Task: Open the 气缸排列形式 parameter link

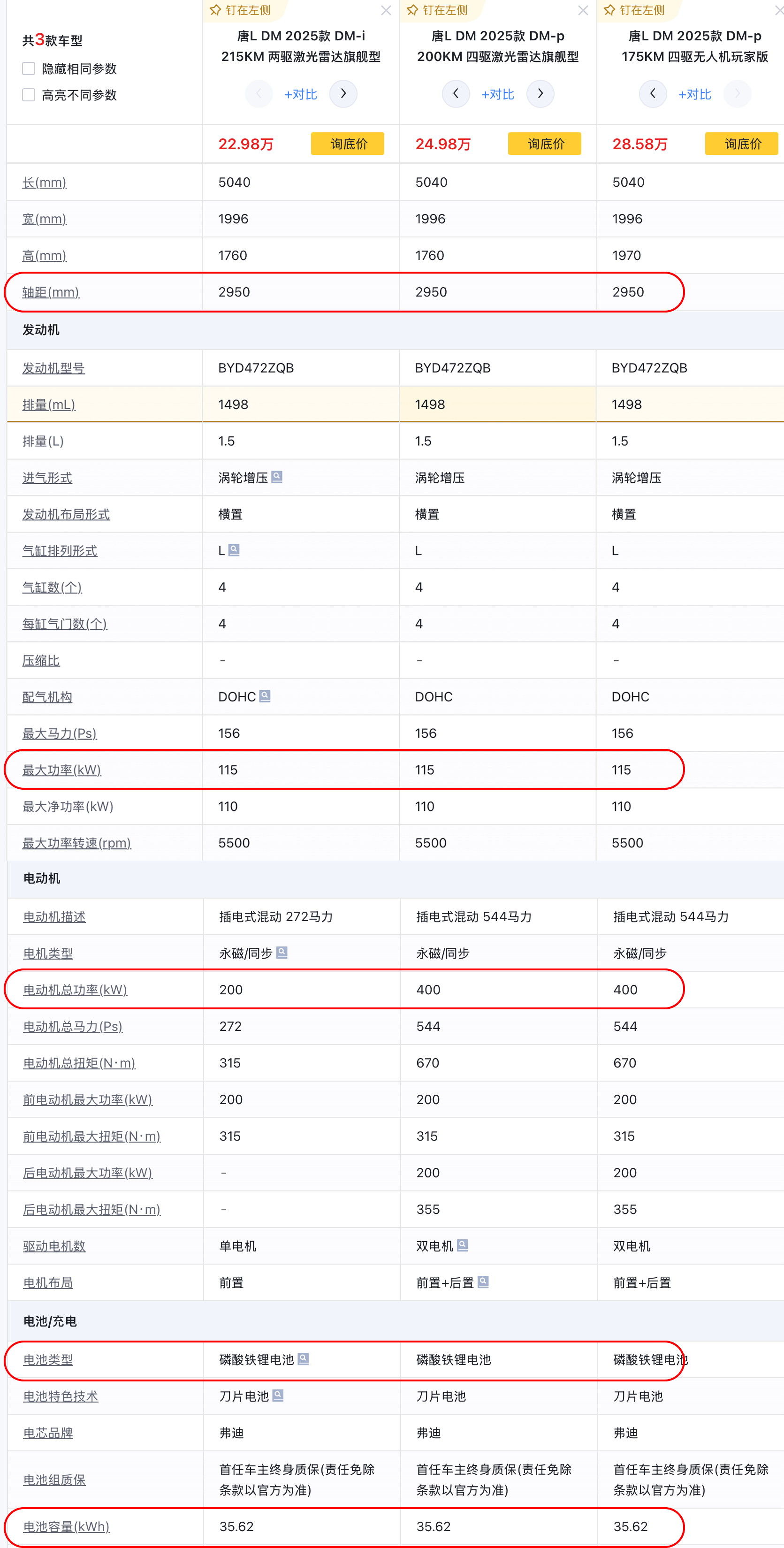Action: point(60,550)
